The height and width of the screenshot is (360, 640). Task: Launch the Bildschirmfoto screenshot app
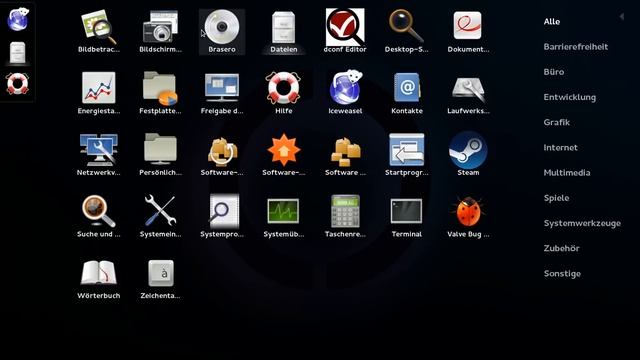[x=160, y=32]
